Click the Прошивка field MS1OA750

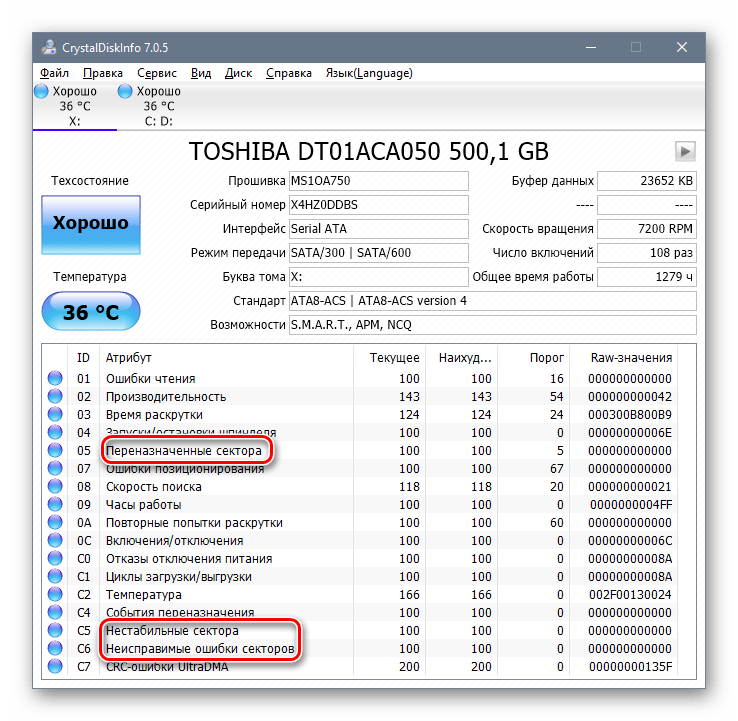coord(378,181)
